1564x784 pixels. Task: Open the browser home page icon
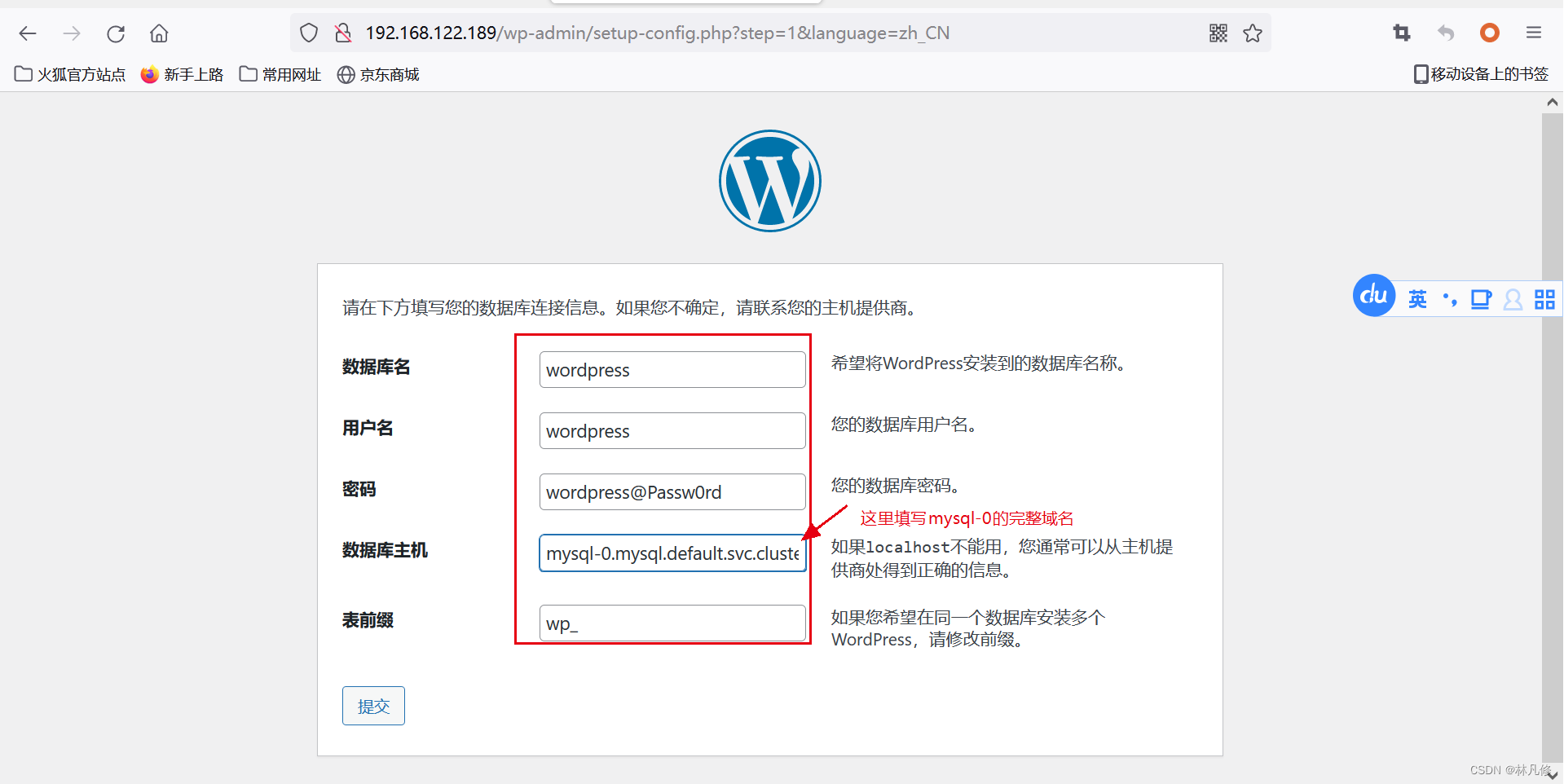(159, 33)
